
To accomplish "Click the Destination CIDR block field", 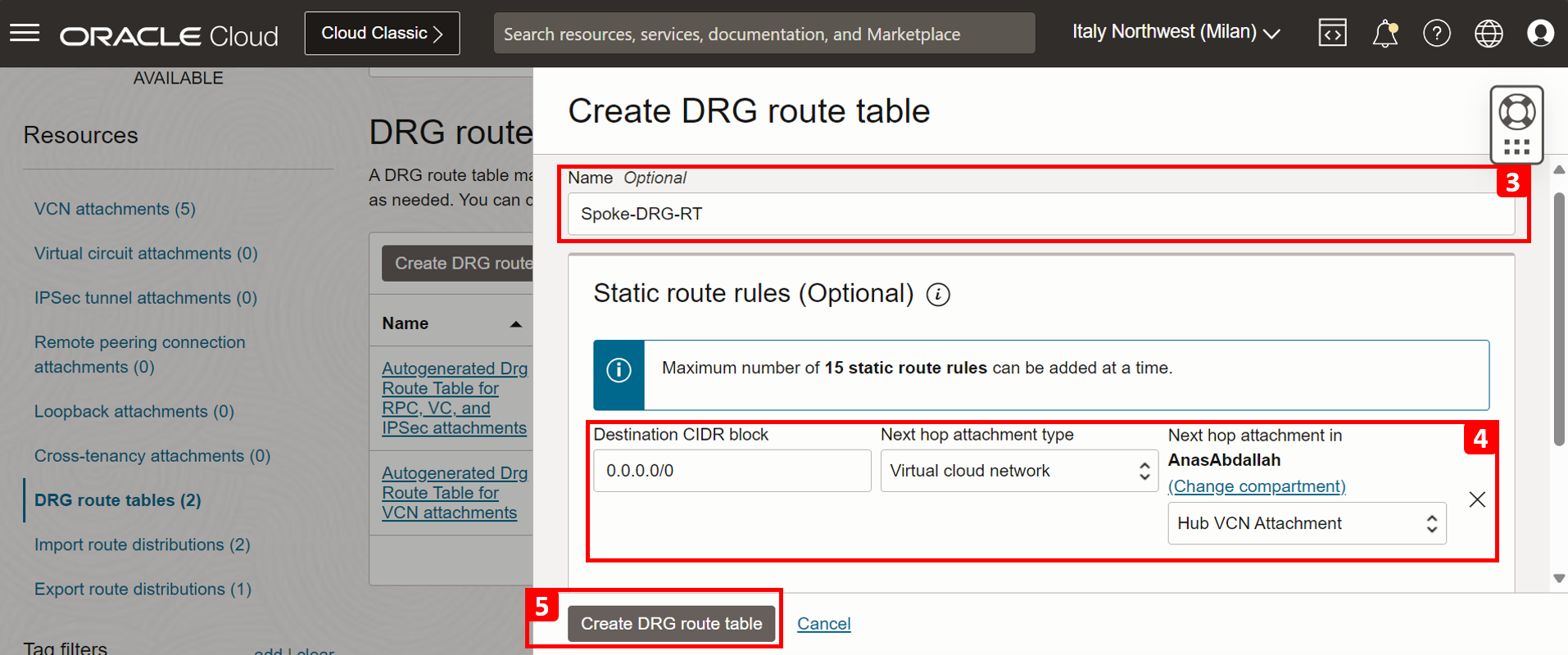I will 732,471.
